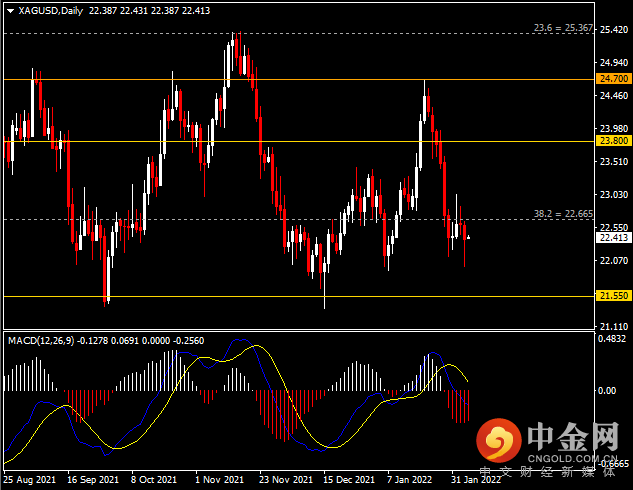The height and width of the screenshot is (490, 633).
Task: Click the 8 Oct 2021 date label
Action: coord(154,480)
